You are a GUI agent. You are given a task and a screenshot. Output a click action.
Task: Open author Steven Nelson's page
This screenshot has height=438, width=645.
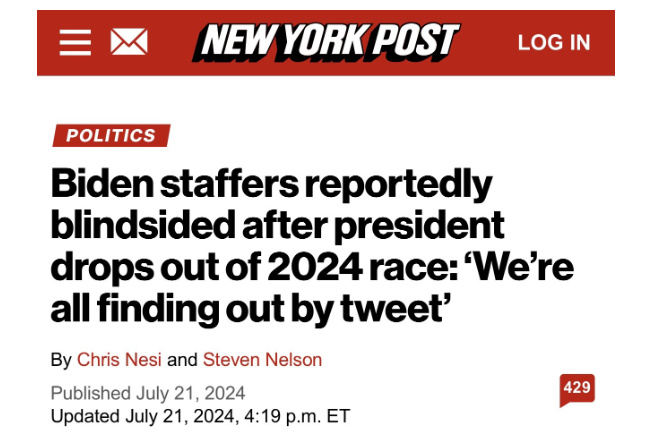[x=262, y=360]
